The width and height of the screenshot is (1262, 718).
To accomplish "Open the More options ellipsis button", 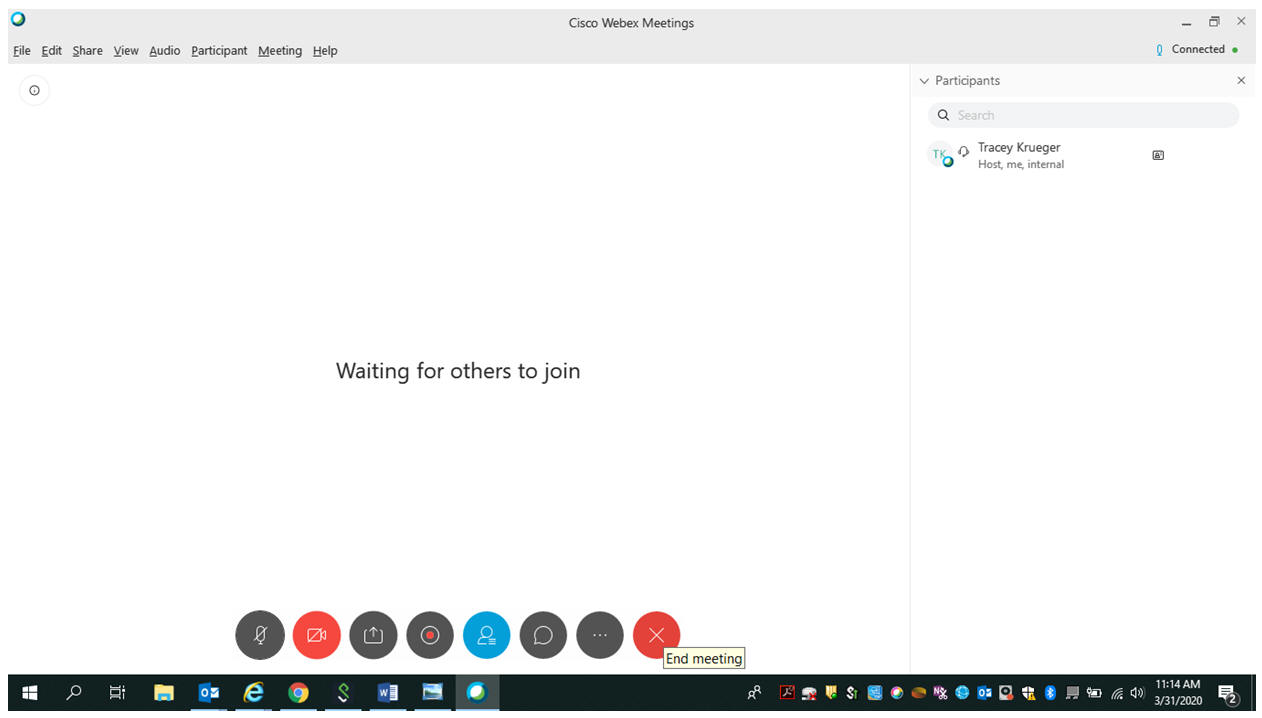I will pyautogui.click(x=600, y=635).
